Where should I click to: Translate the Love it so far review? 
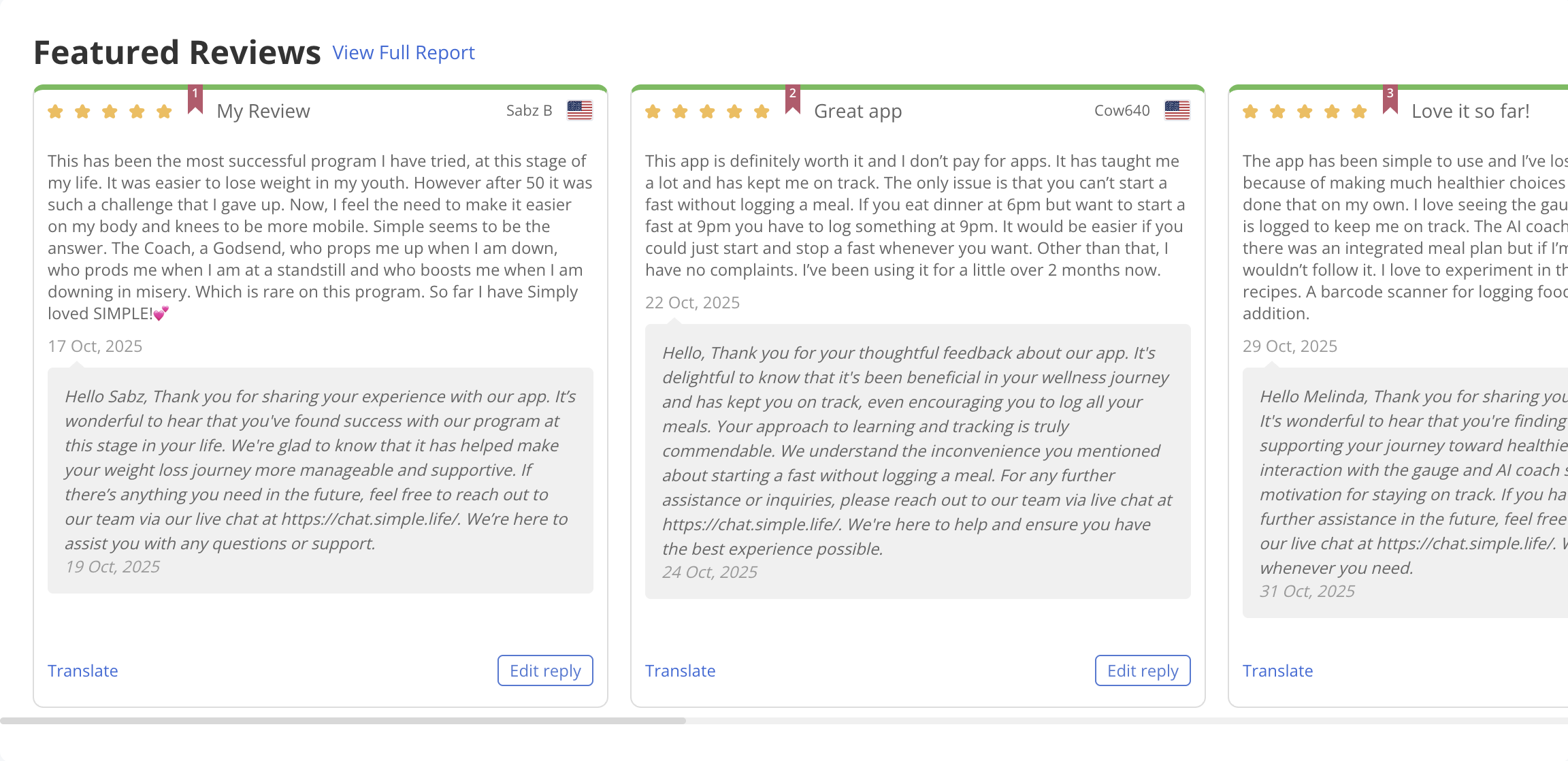tap(1278, 670)
